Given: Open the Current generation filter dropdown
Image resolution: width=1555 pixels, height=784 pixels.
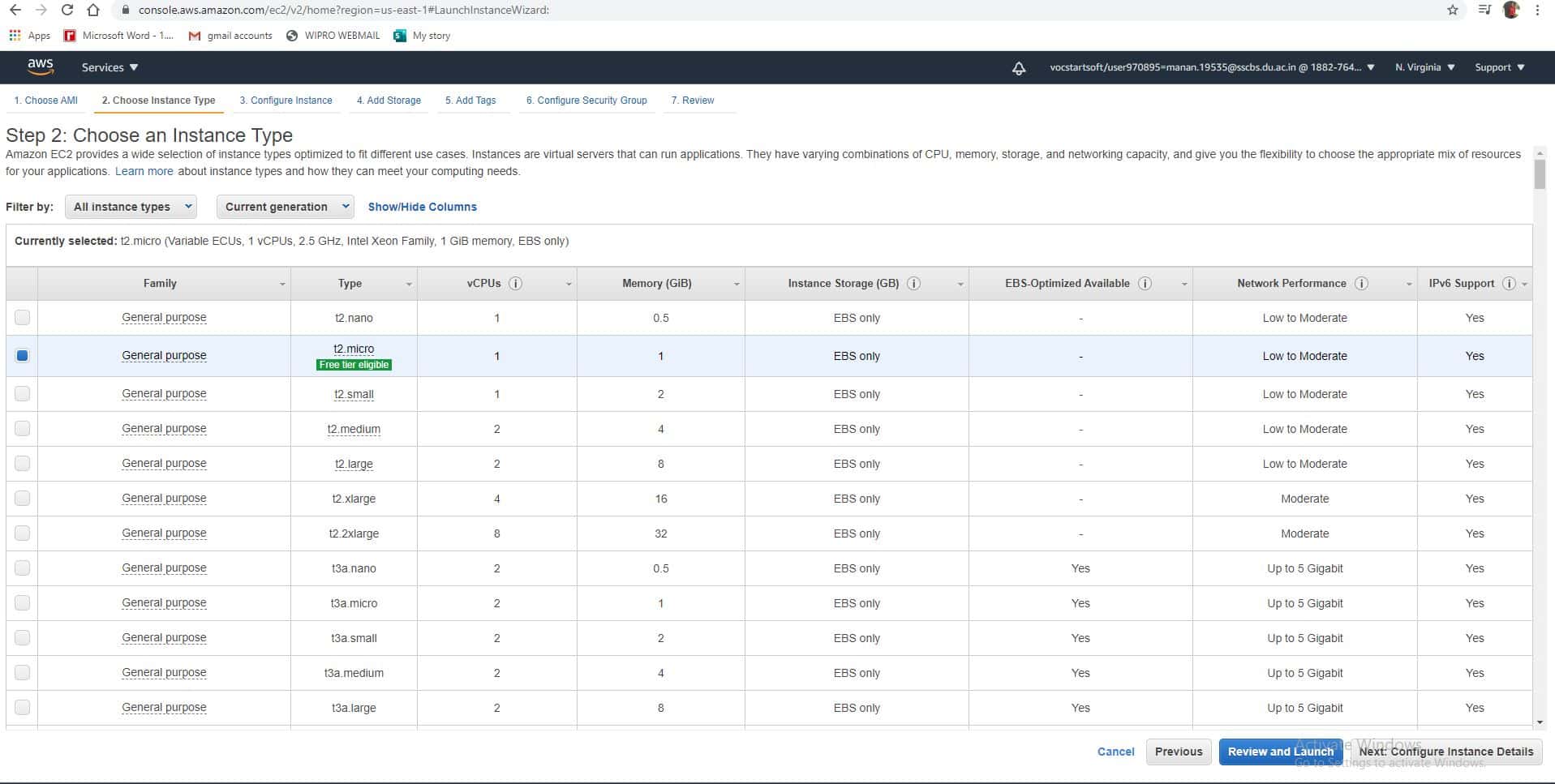Looking at the screenshot, I should [286, 207].
